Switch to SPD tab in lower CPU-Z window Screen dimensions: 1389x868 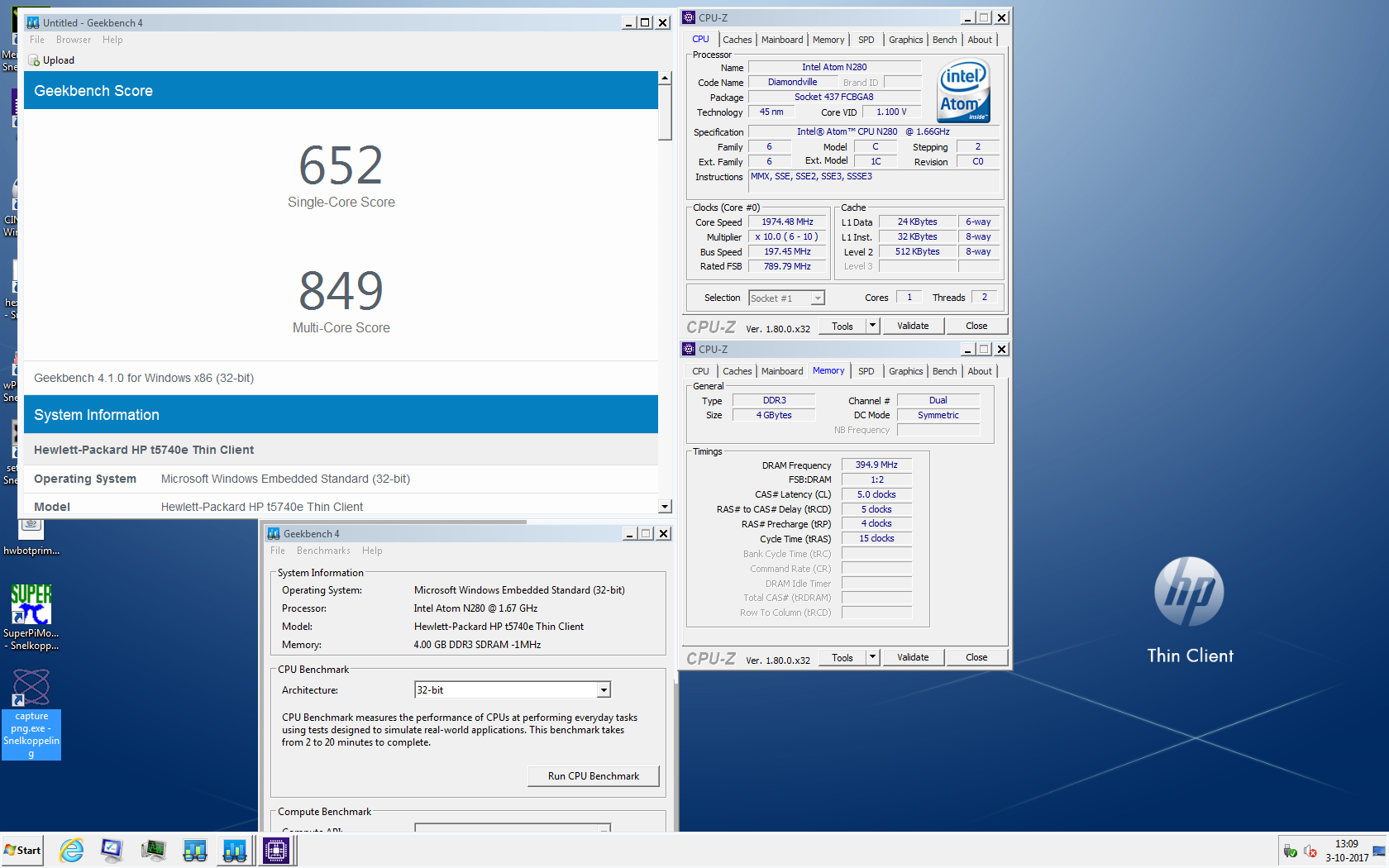(866, 371)
